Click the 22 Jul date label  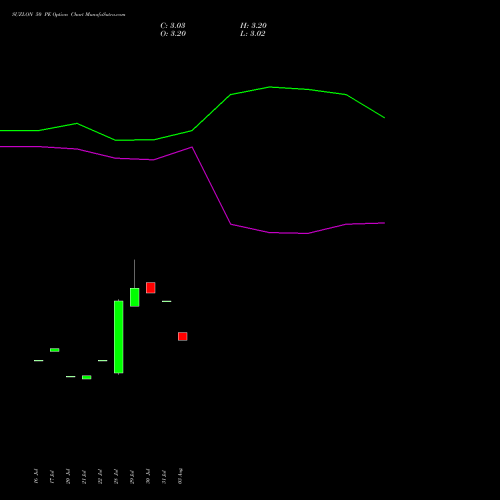pyautogui.click(x=100, y=476)
